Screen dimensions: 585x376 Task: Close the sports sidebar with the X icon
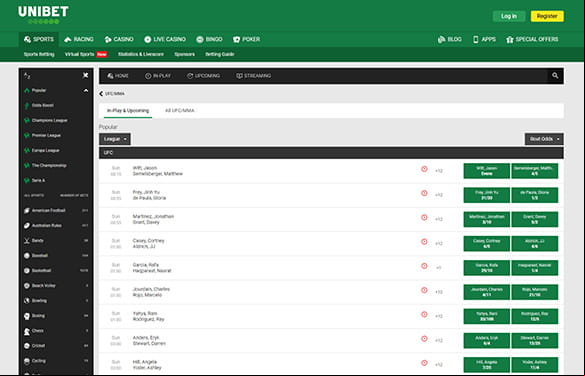point(85,75)
